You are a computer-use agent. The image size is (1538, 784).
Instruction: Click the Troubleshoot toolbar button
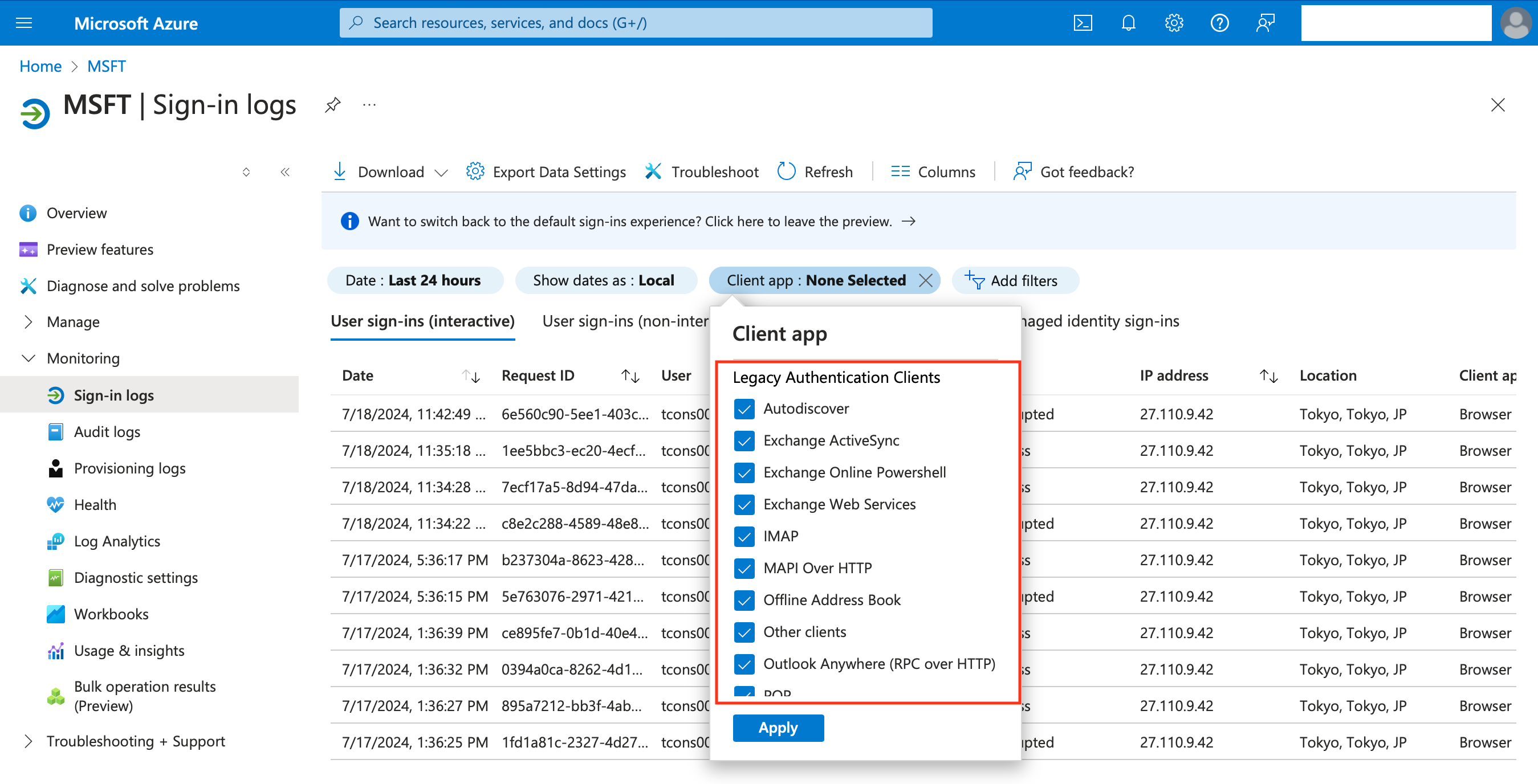click(x=702, y=172)
